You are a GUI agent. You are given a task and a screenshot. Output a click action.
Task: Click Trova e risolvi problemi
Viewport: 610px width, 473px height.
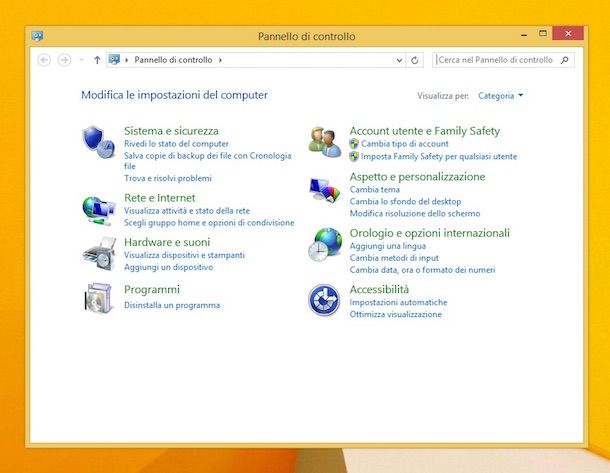tap(168, 178)
